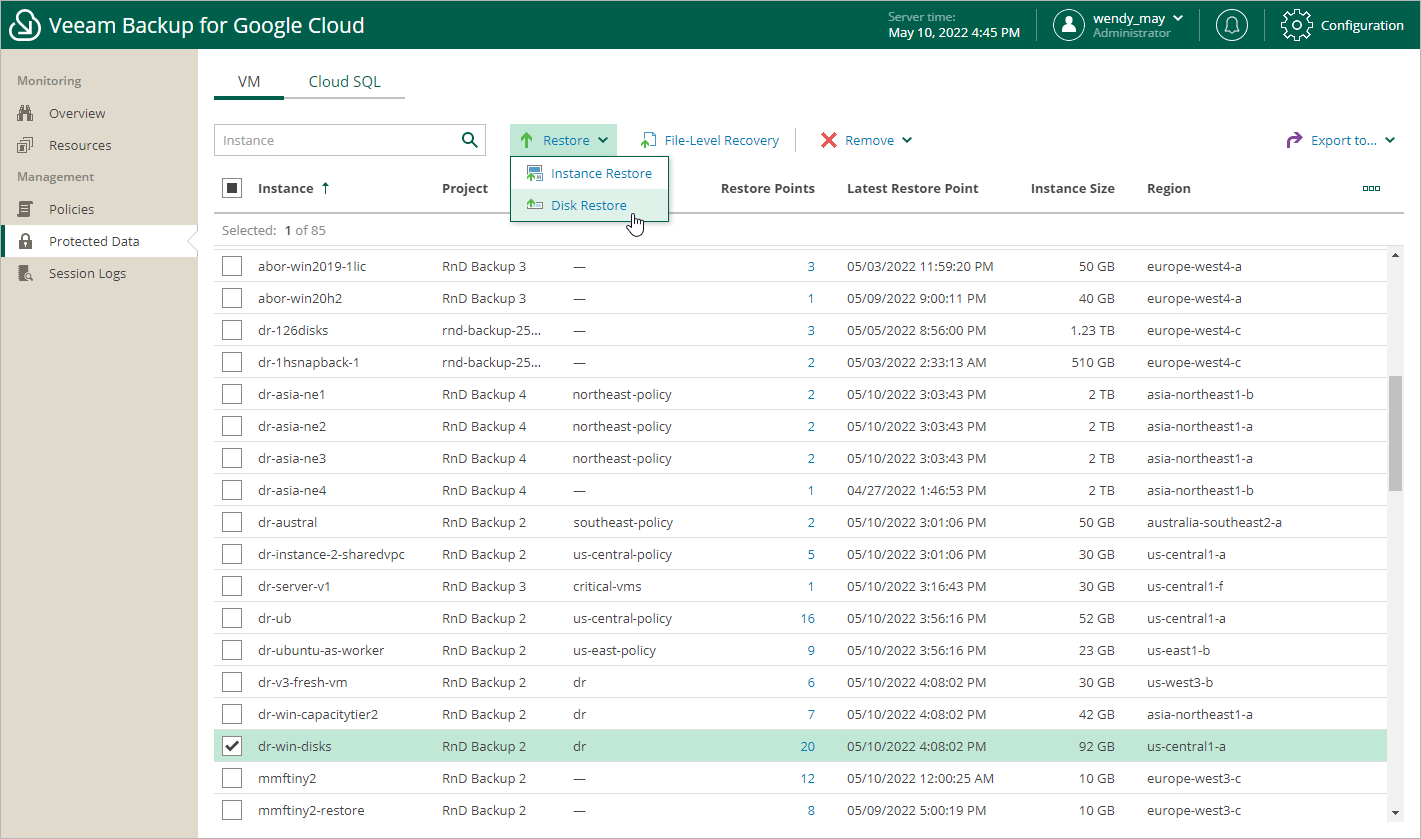The height and width of the screenshot is (839, 1421).
Task: Collapse the Restore dropdown button
Action: point(564,140)
